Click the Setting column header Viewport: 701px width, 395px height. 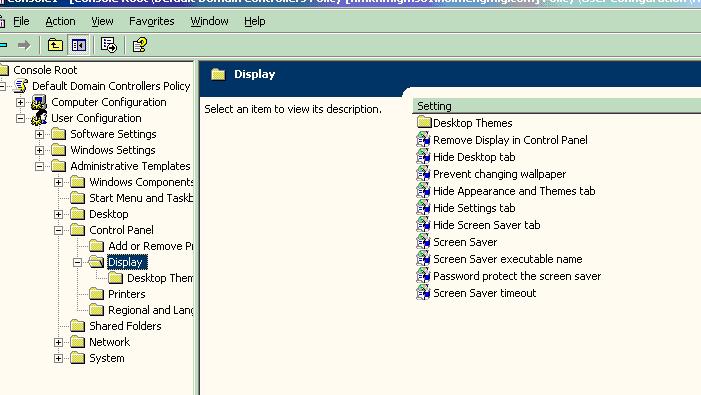tap(556, 106)
